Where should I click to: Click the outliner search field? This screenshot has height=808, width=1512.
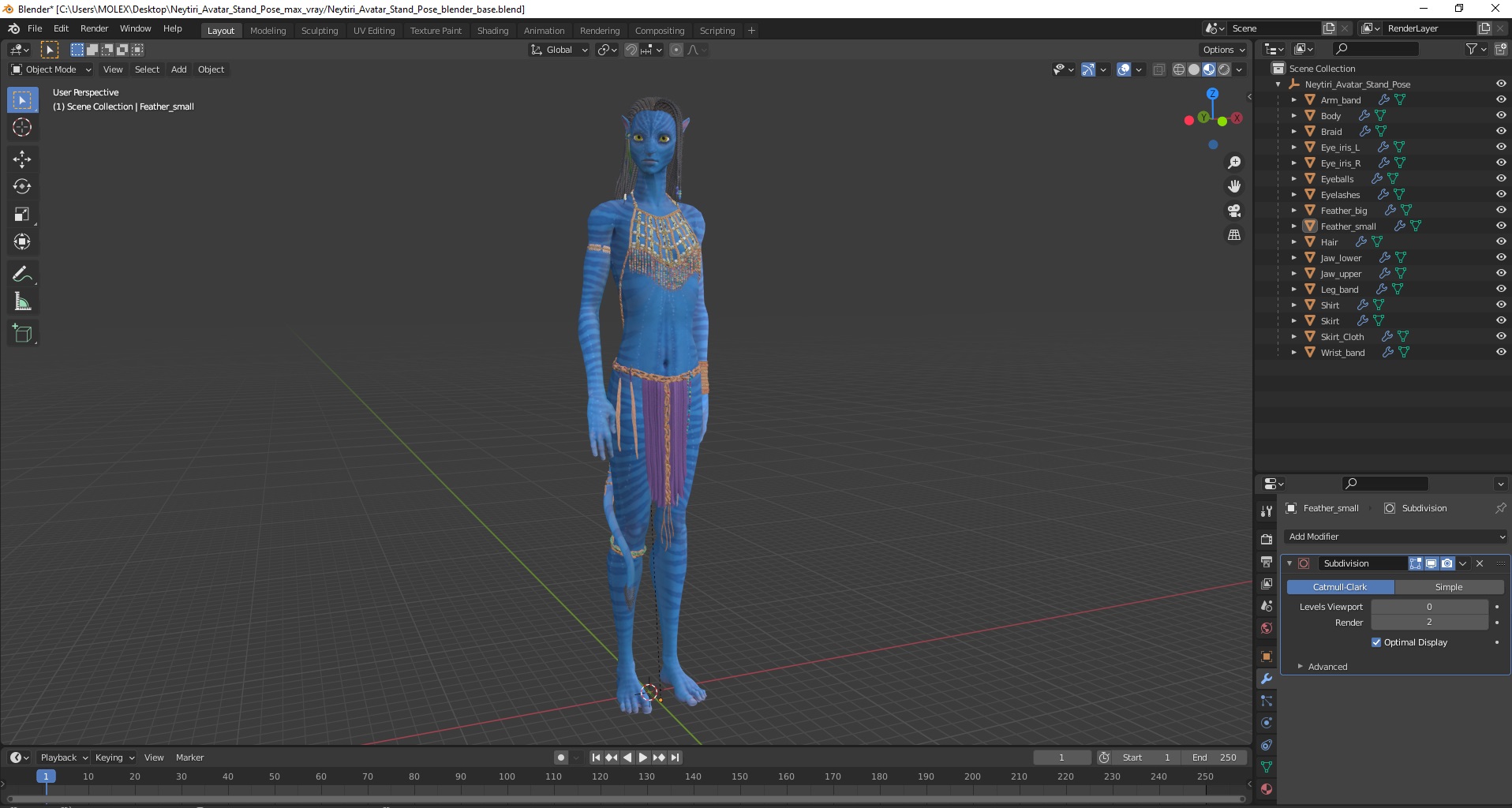coord(1374,49)
